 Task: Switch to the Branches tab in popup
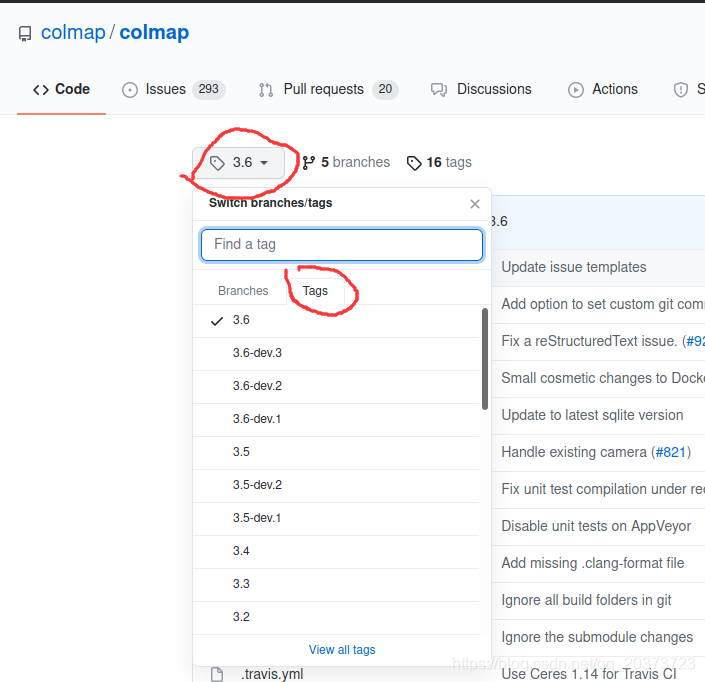coord(243,291)
